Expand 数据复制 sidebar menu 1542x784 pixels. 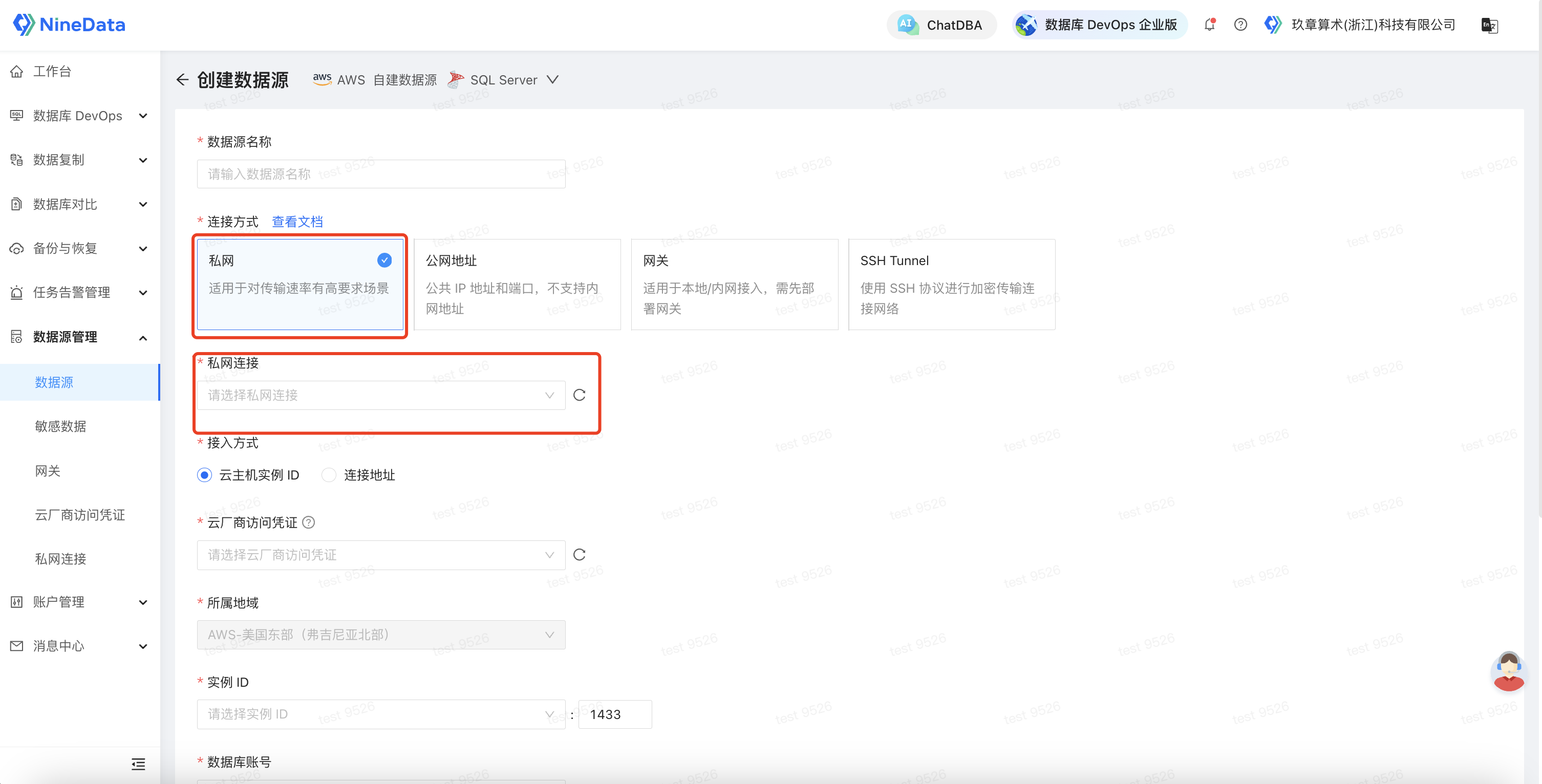coord(80,160)
